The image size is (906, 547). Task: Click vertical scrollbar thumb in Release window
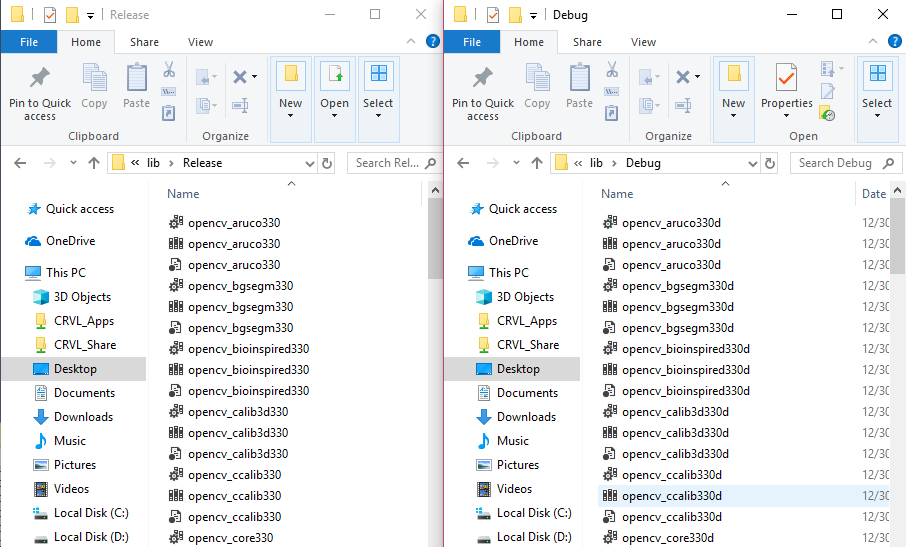tap(435, 239)
